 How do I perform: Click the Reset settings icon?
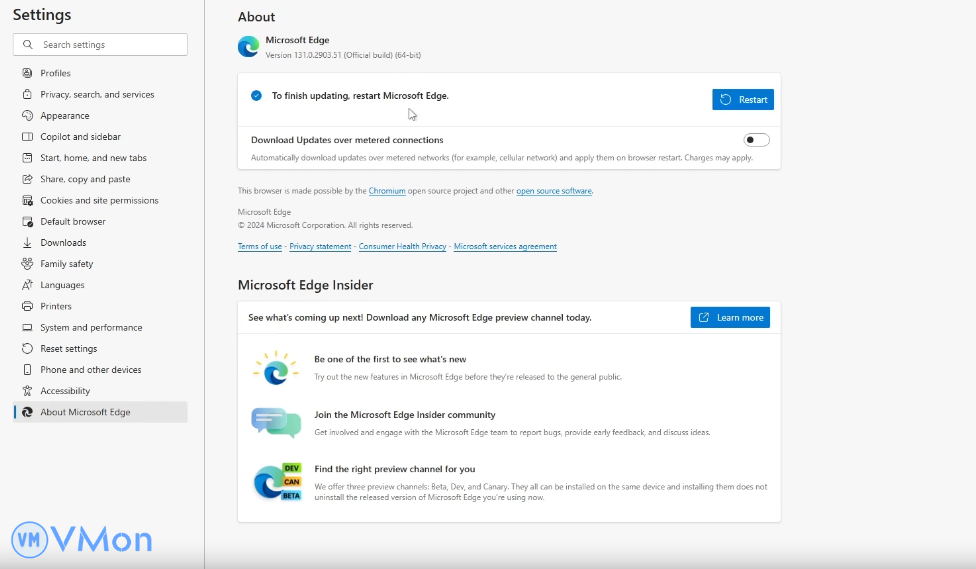click(x=28, y=349)
